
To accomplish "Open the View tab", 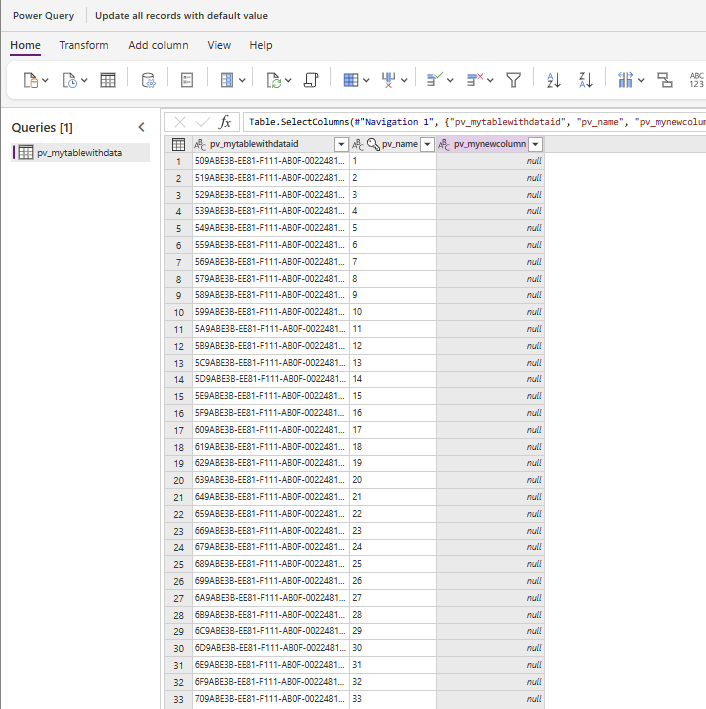I will point(219,45).
